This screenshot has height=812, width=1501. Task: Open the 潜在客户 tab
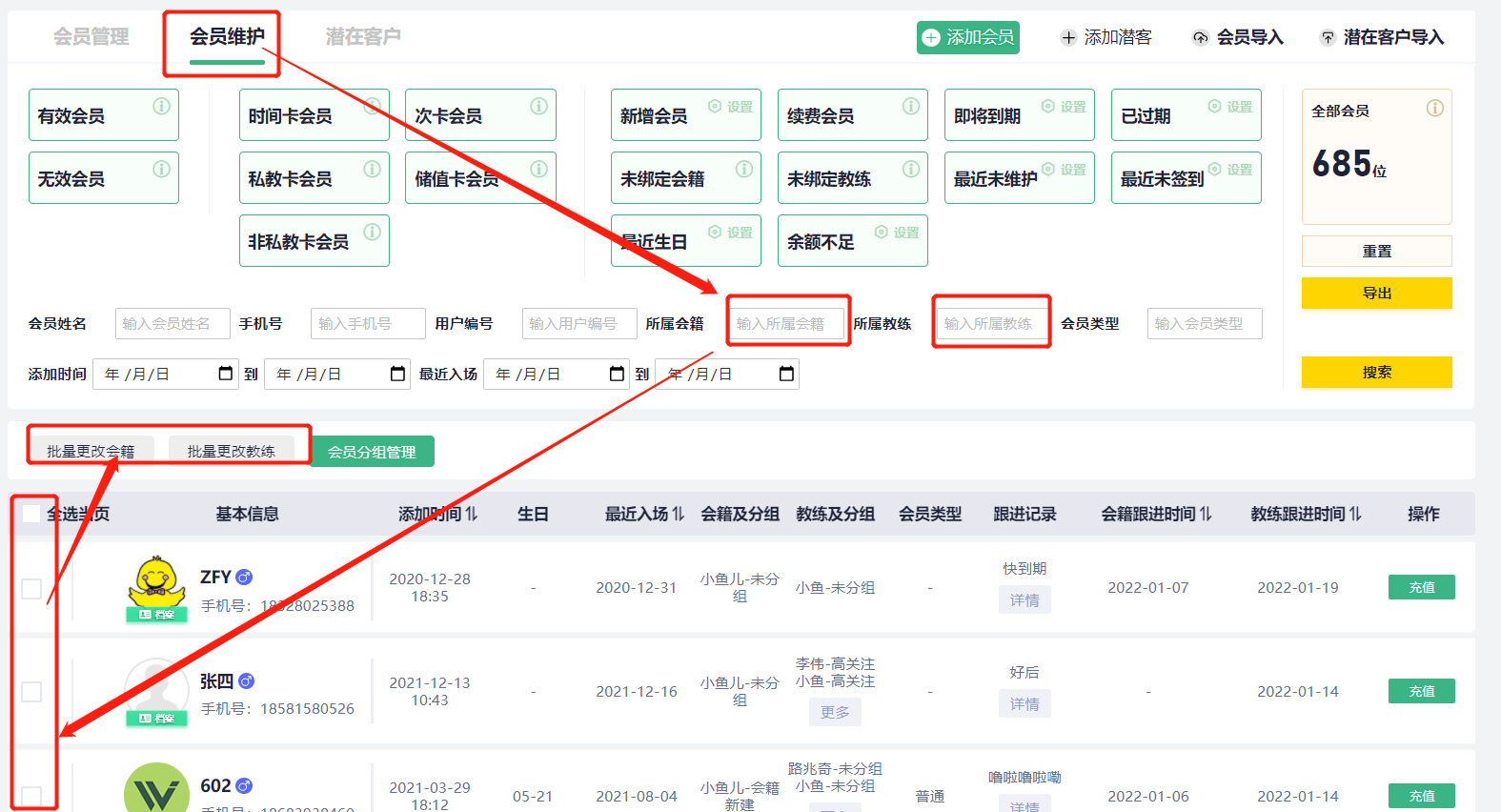pyautogui.click(x=363, y=37)
